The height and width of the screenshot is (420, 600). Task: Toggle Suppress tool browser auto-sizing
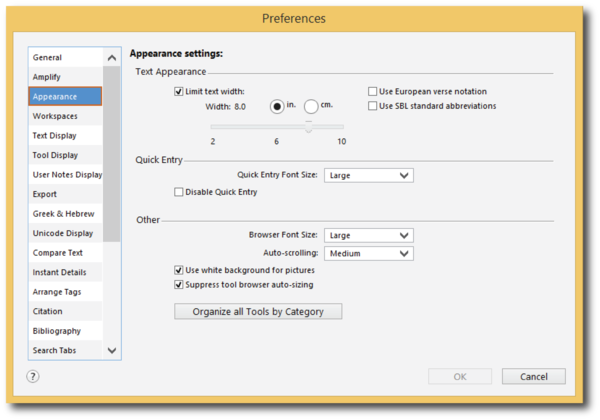point(178,285)
